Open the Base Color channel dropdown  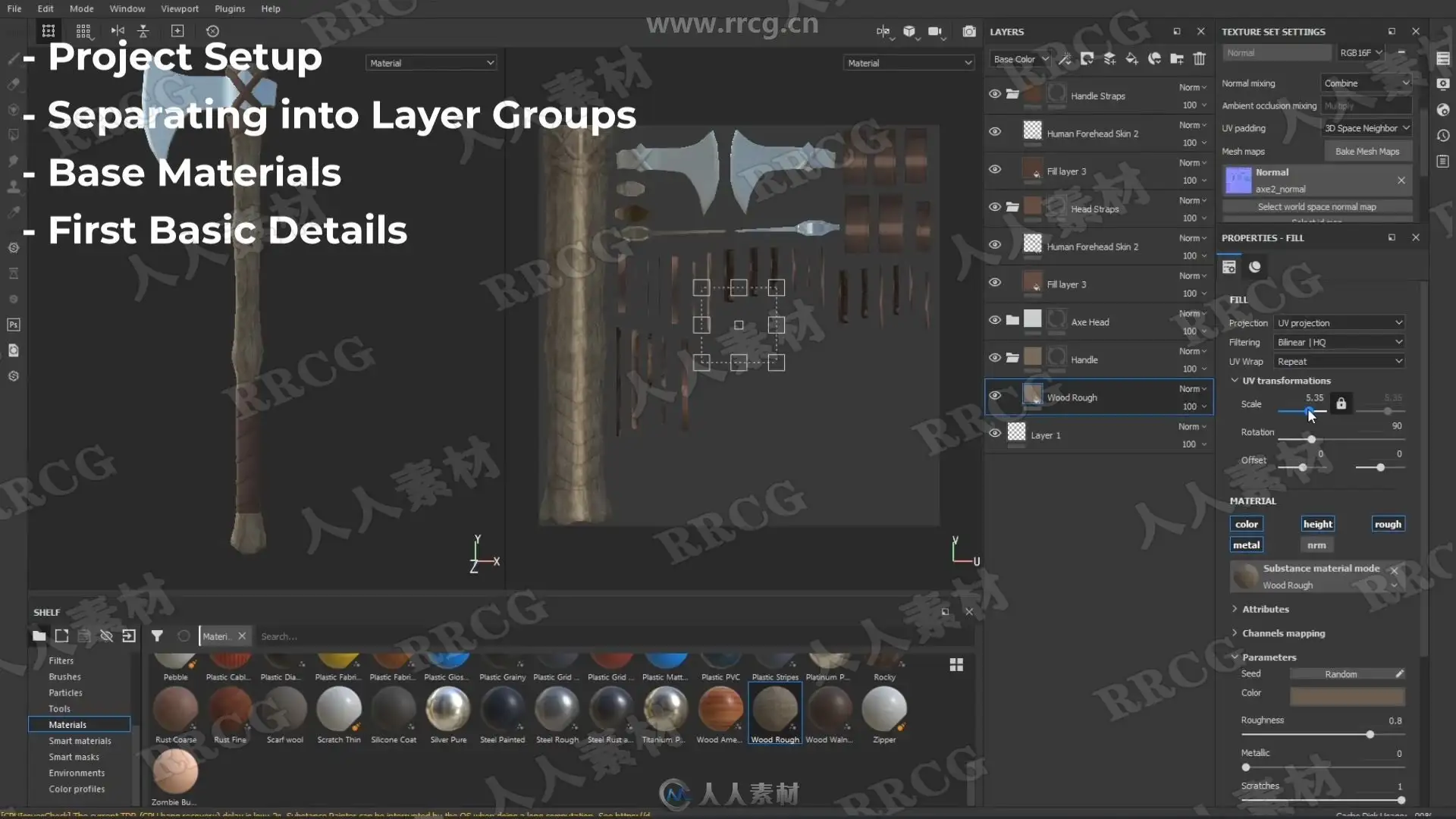pyautogui.click(x=1020, y=59)
